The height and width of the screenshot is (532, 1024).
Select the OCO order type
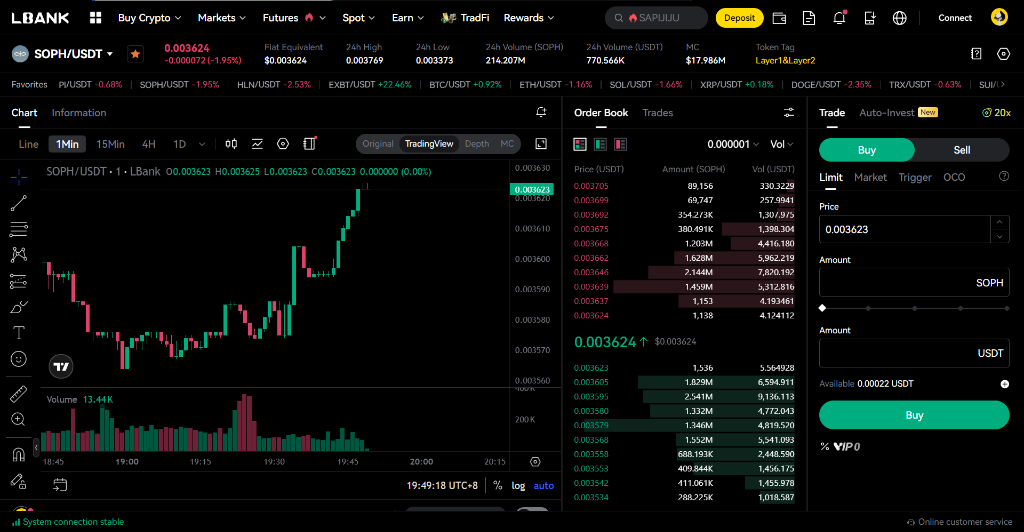pos(954,177)
